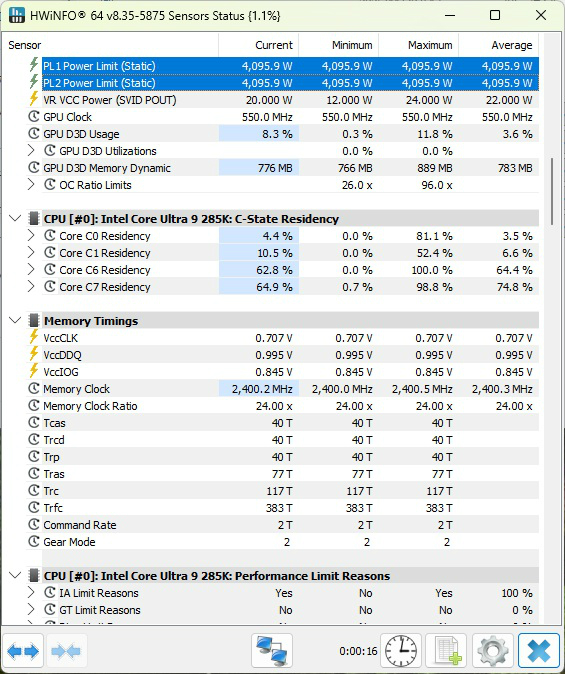Viewport: 565px width, 674px height.
Task: Start logging with the sheet-plus icon
Action: pos(447,651)
